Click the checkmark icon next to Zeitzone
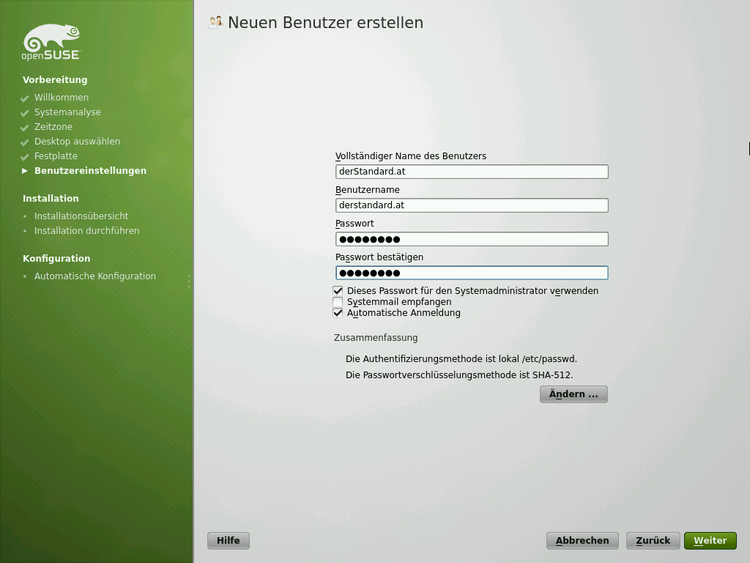This screenshot has height=563, width=750. point(25,128)
